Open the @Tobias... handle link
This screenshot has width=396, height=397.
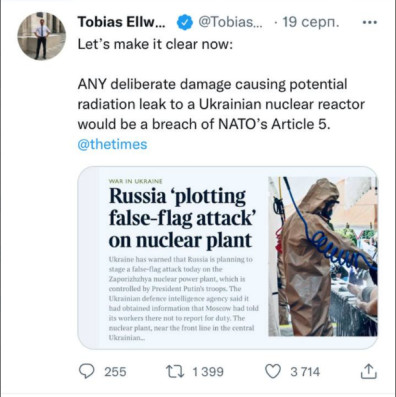point(230,22)
